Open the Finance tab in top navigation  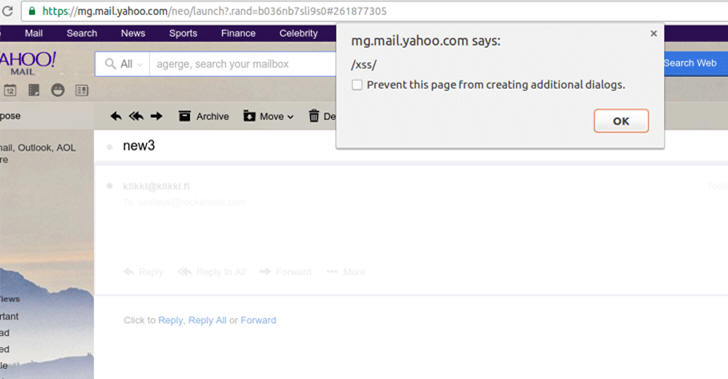tap(238, 33)
